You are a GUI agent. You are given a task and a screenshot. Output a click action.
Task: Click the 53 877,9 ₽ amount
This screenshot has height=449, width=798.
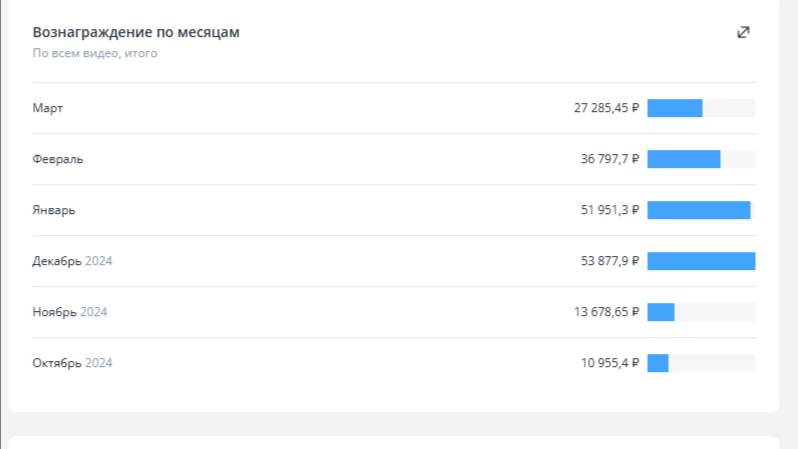click(610, 261)
